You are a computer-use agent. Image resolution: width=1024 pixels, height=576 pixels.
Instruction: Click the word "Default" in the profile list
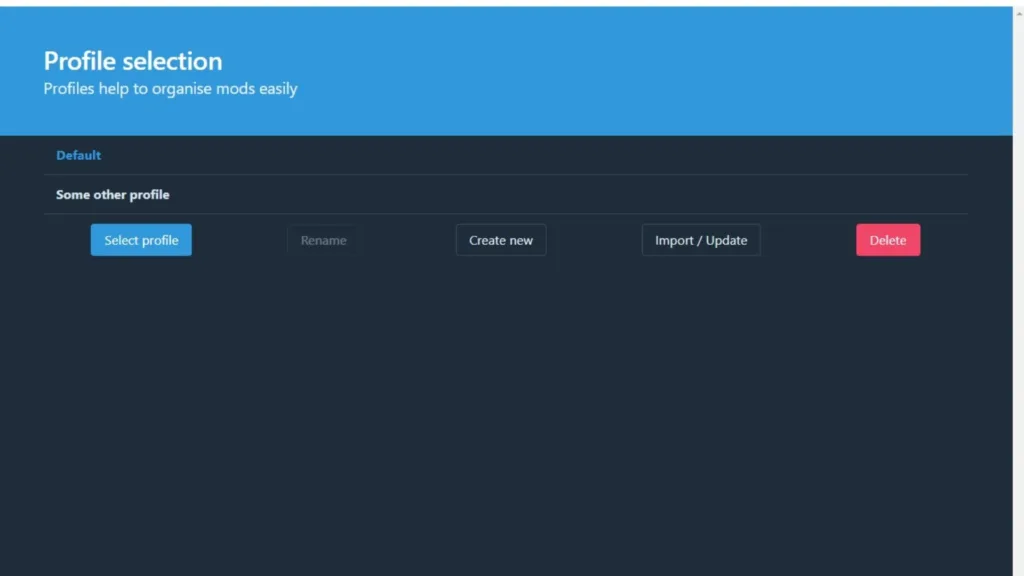(79, 156)
